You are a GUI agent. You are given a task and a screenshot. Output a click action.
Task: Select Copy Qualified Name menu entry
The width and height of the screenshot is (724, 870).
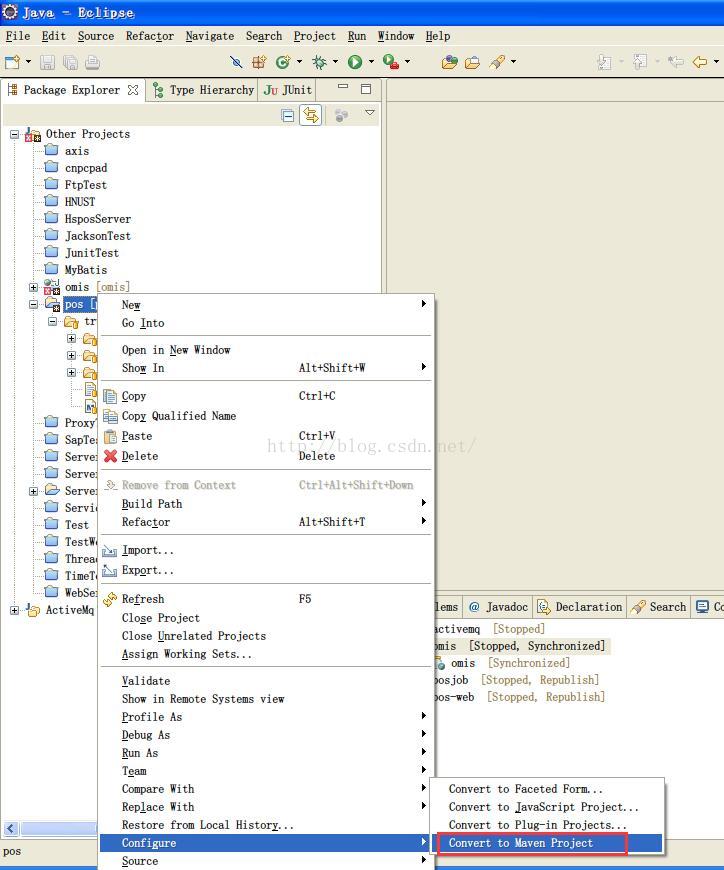tap(266, 416)
